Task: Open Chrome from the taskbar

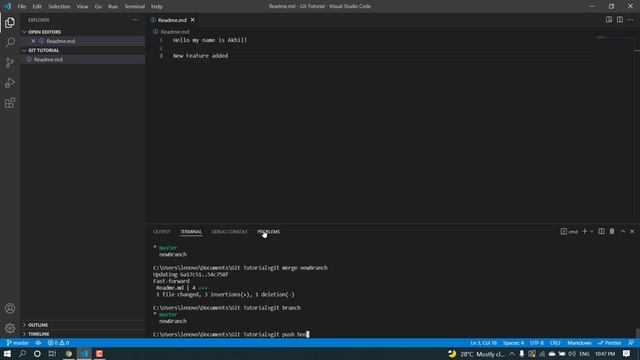Action: tap(69, 353)
